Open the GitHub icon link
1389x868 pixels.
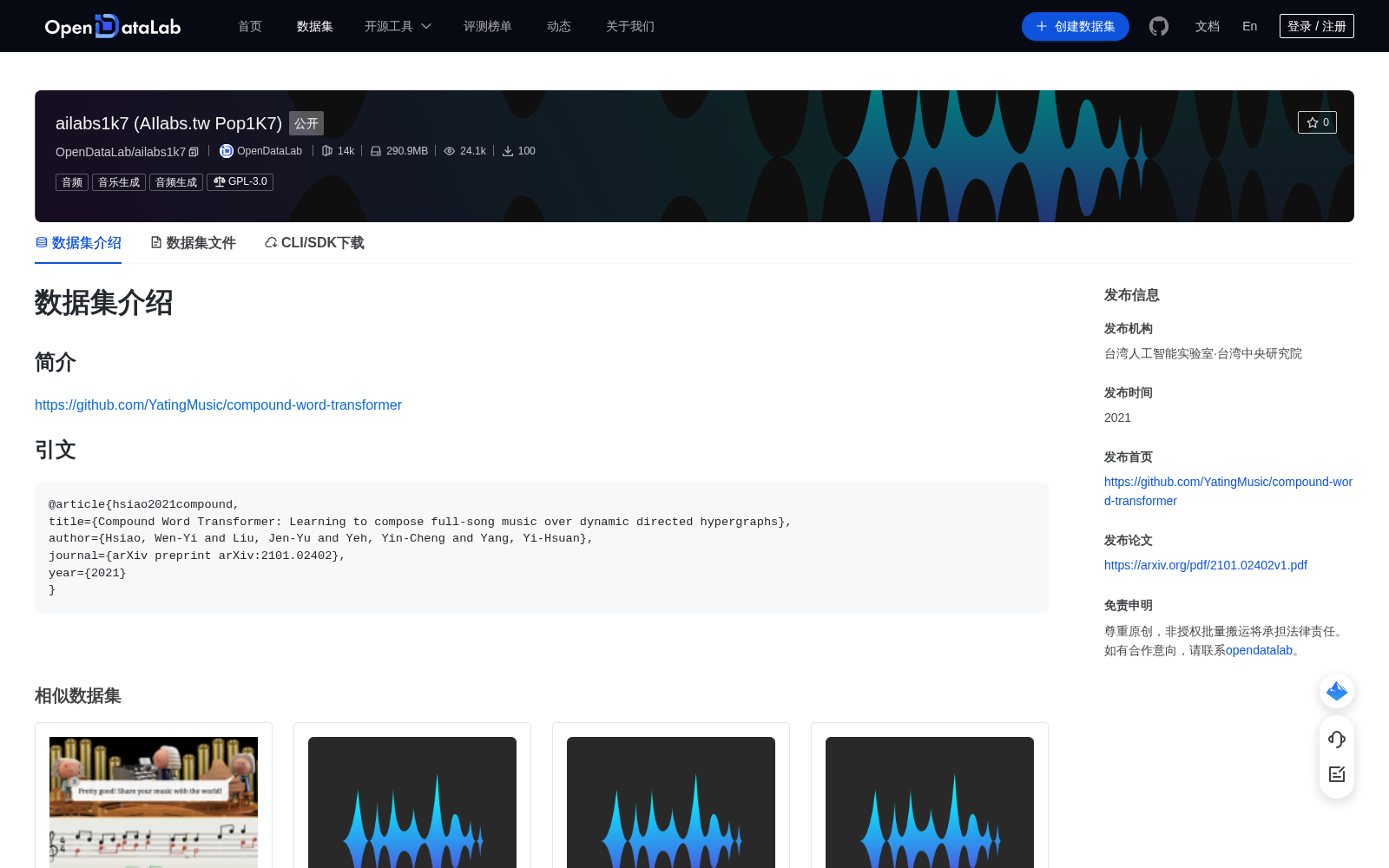[1159, 26]
